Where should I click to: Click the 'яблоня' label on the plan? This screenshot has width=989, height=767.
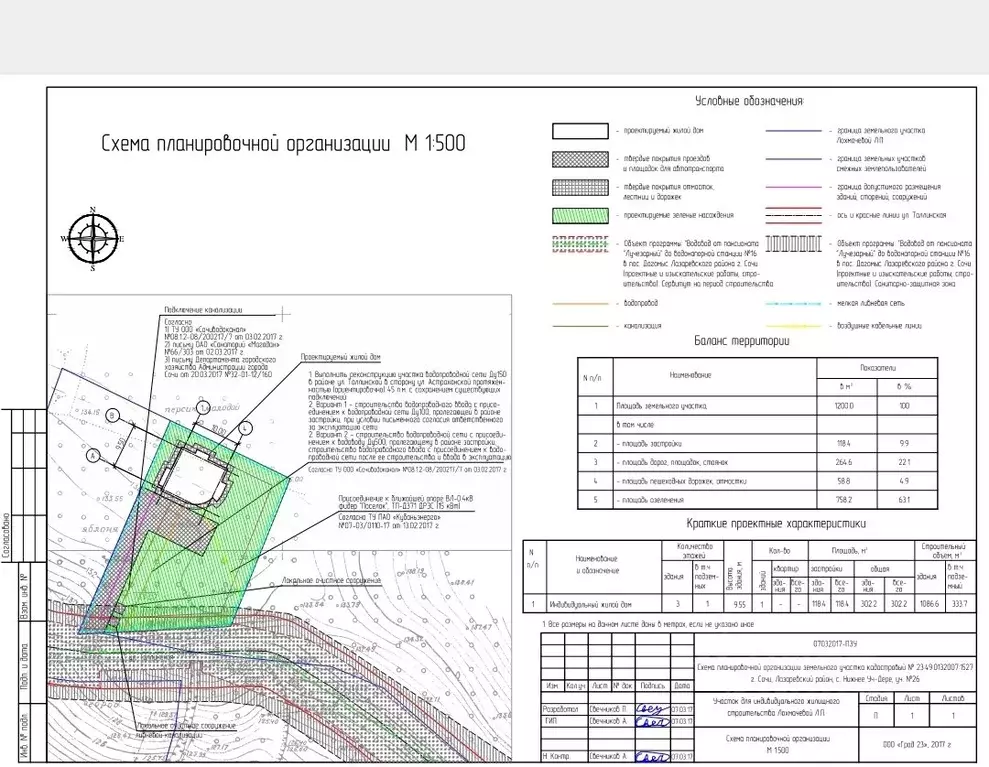[x=100, y=529]
